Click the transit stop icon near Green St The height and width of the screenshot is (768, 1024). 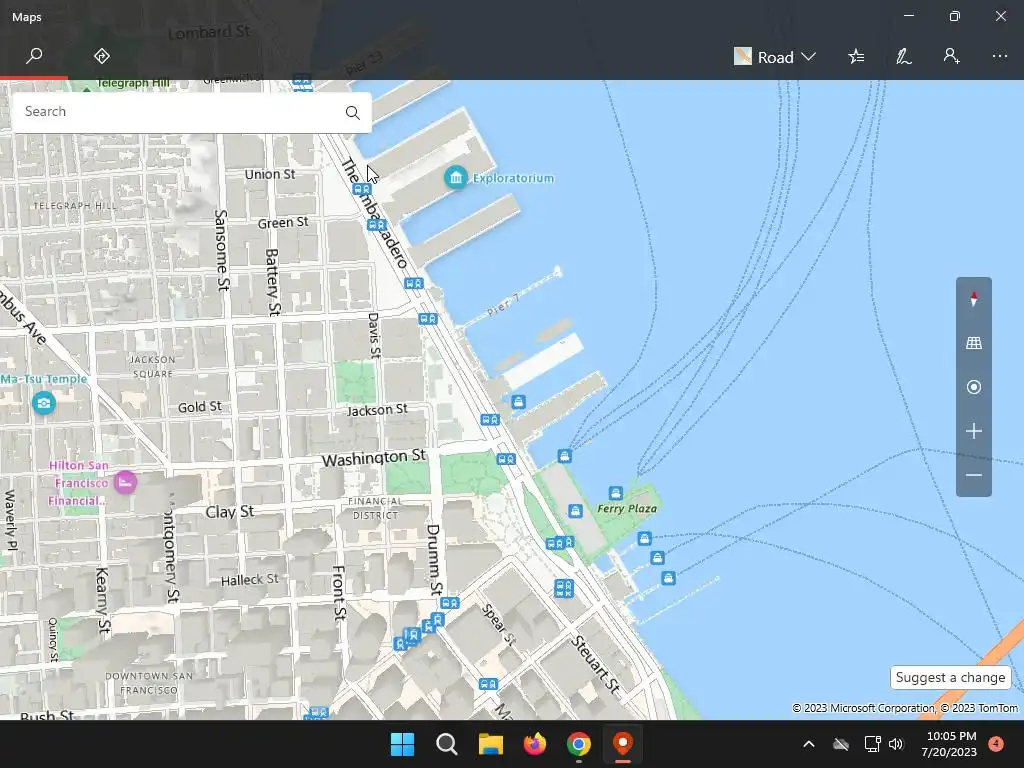click(377, 225)
